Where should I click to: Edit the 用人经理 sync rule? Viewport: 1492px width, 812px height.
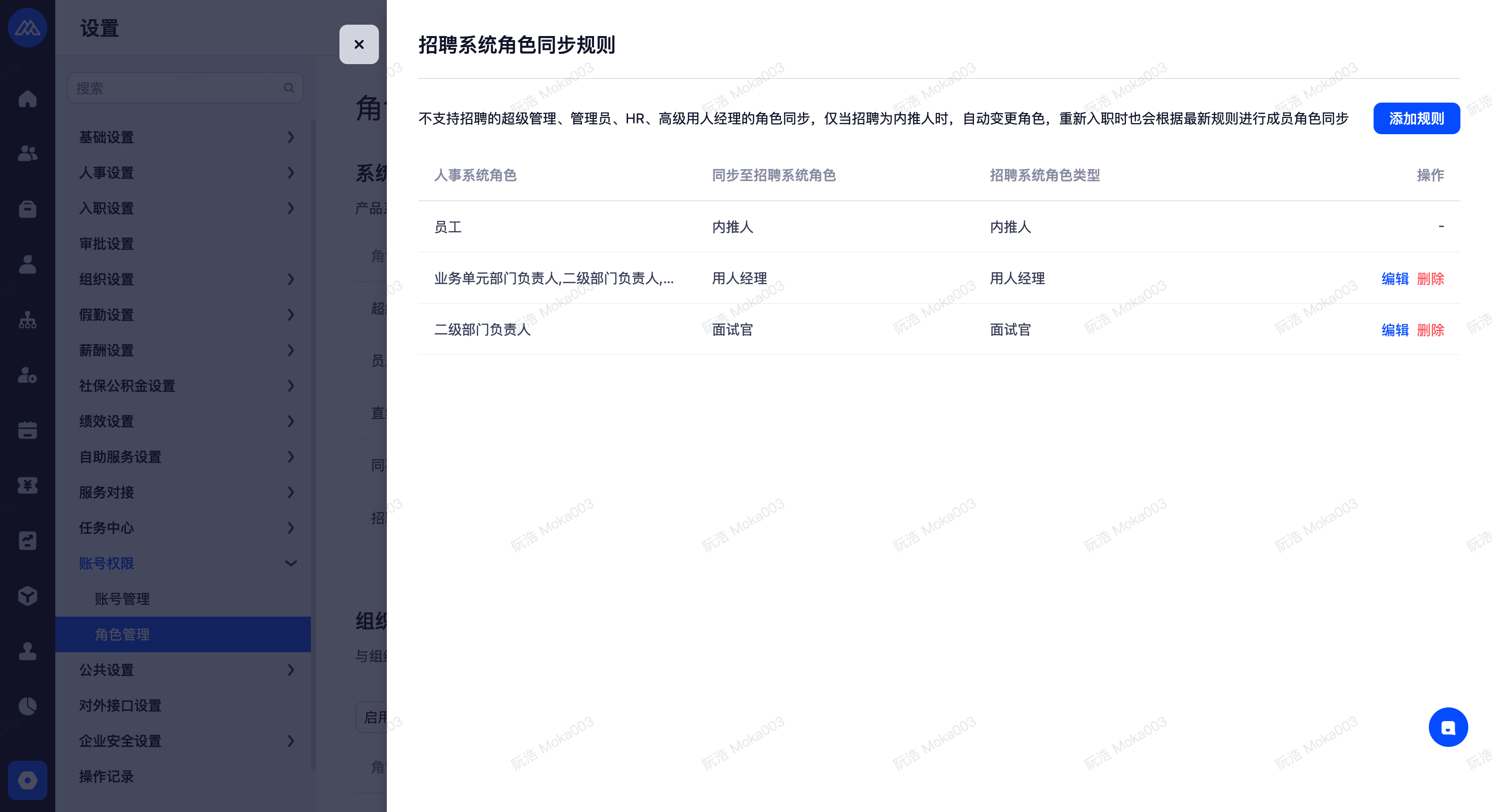(x=1394, y=279)
